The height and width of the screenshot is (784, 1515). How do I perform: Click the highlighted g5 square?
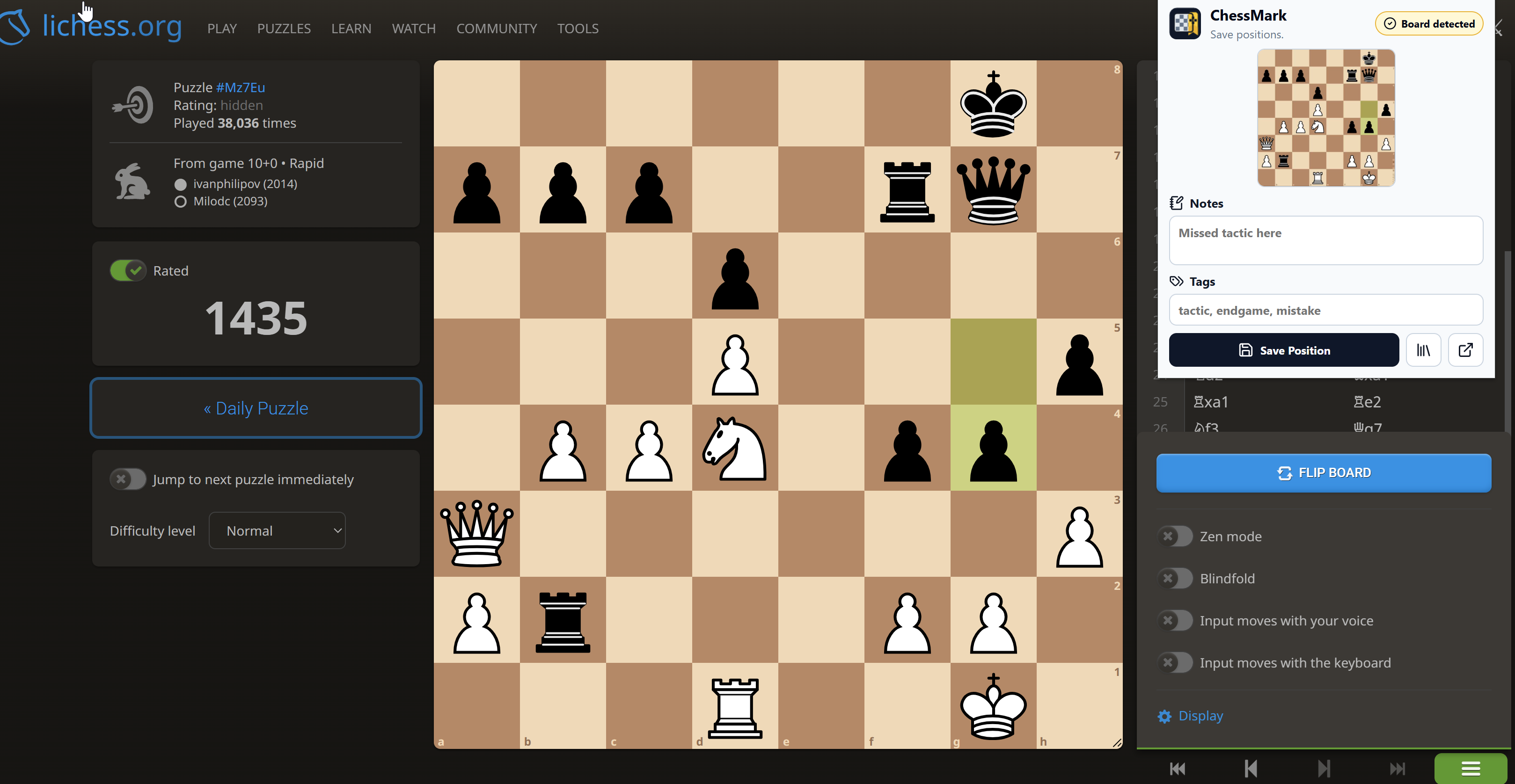993,362
